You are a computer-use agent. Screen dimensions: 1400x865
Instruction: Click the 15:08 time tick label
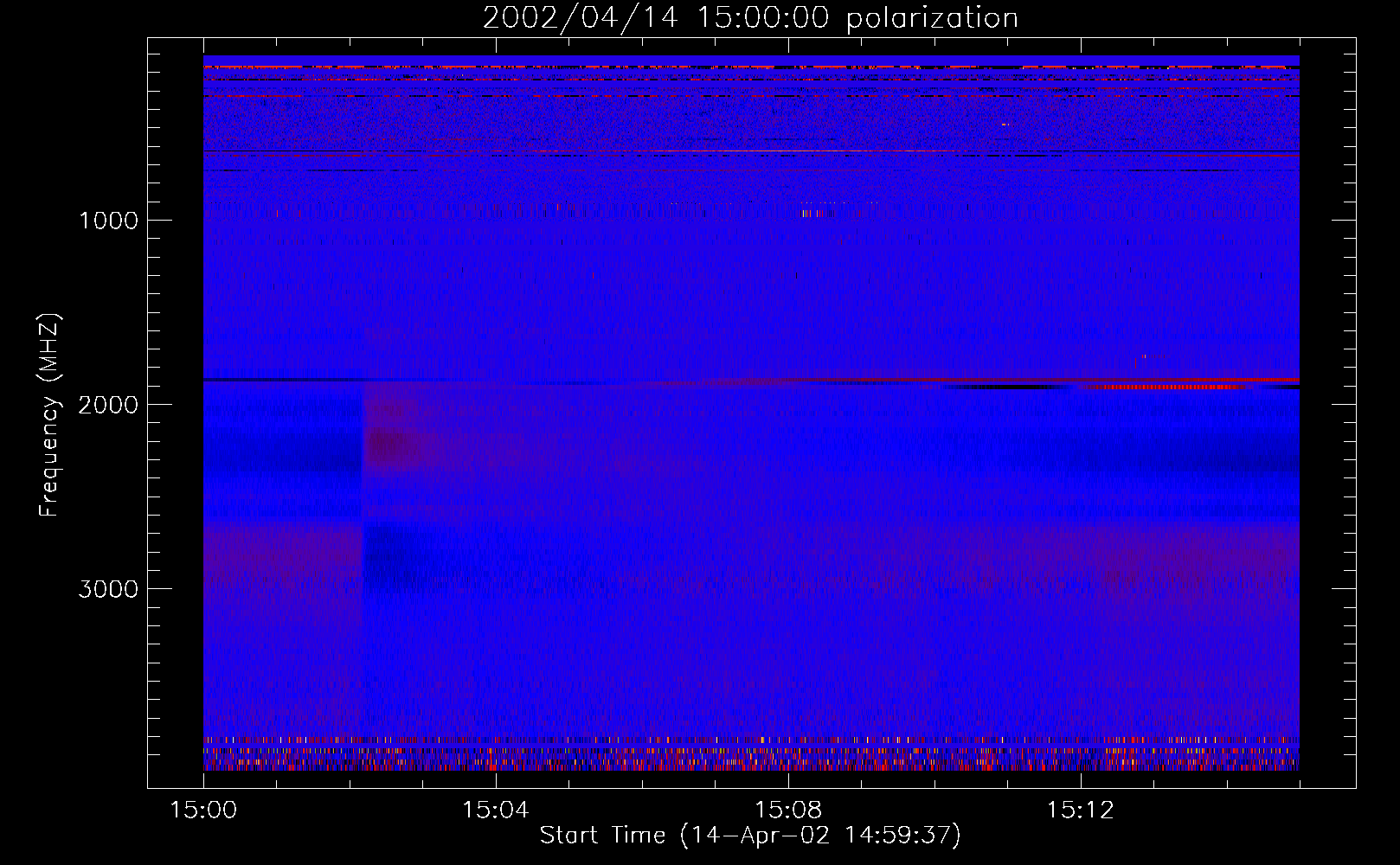[x=787, y=811]
